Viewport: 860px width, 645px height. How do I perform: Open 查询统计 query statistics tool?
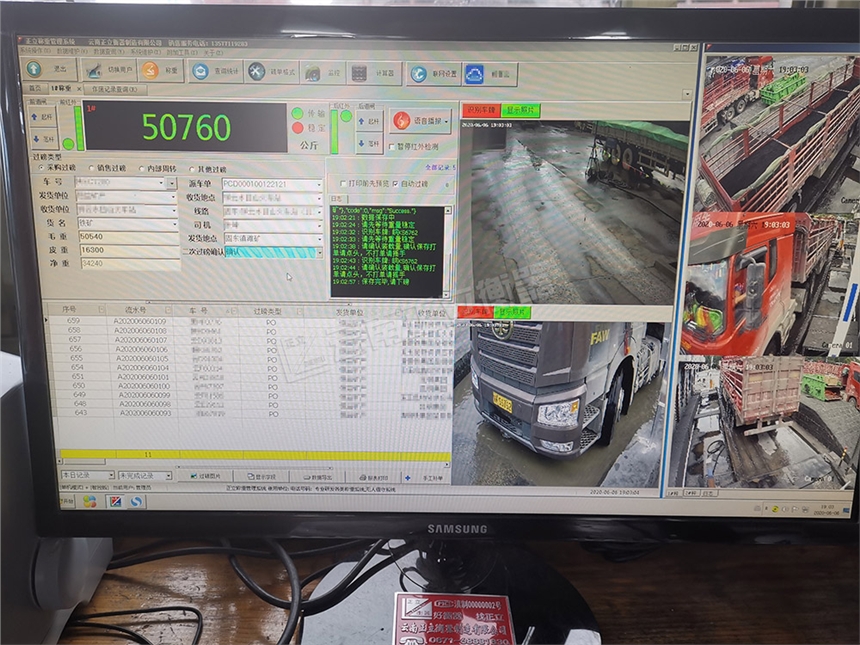pos(201,71)
